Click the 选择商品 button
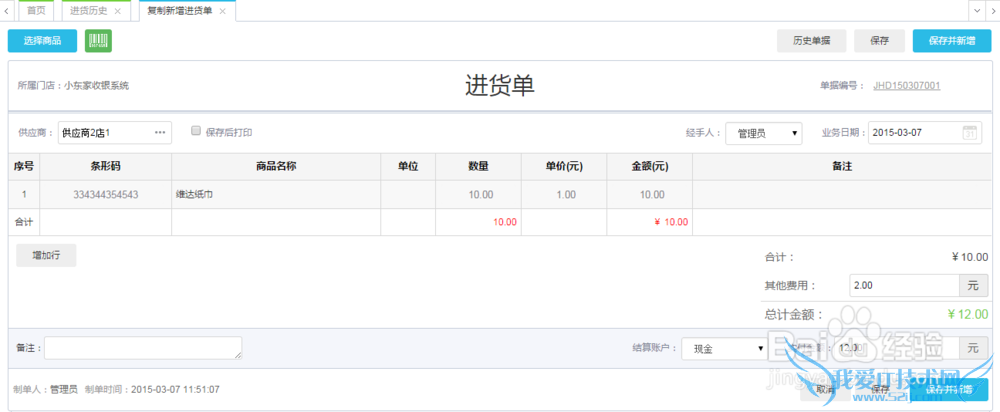 coord(42,41)
